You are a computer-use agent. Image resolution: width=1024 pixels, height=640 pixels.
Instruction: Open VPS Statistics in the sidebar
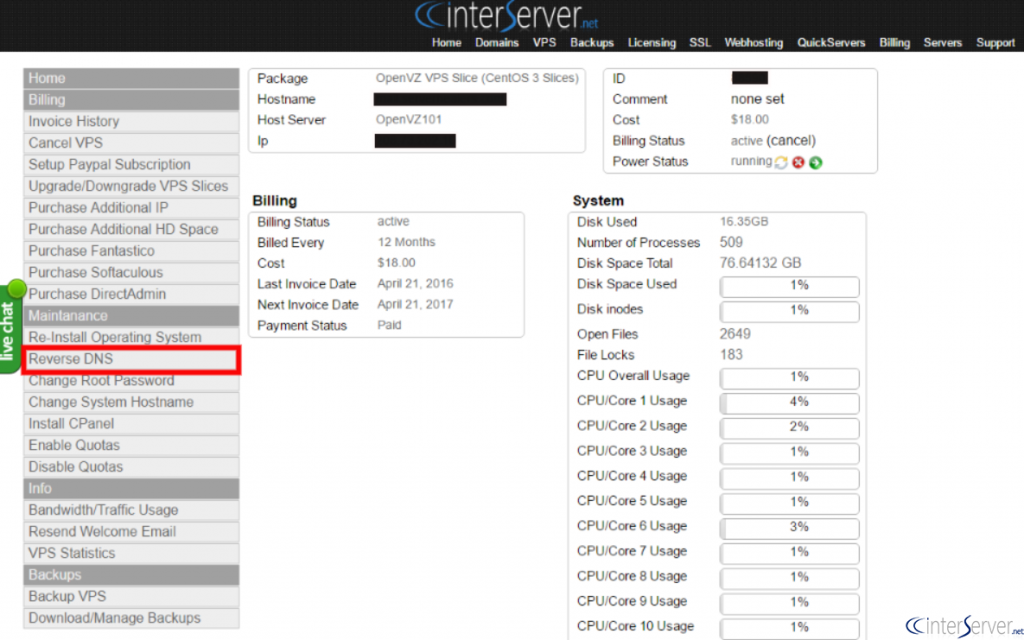pyautogui.click(x=131, y=553)
